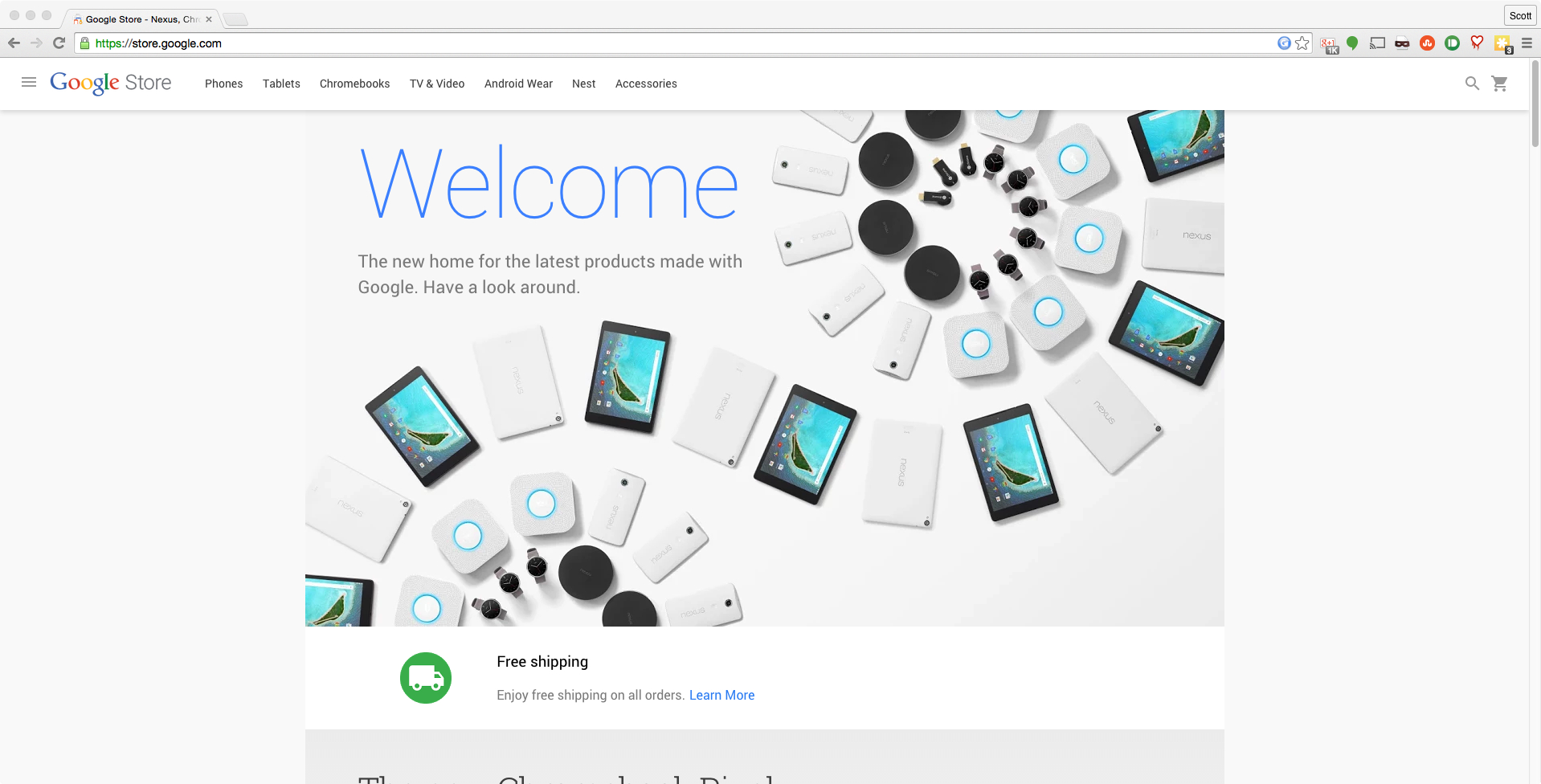Open the Accessories category
This screenshot has height=784, width=1541.
tap(646, 84)
